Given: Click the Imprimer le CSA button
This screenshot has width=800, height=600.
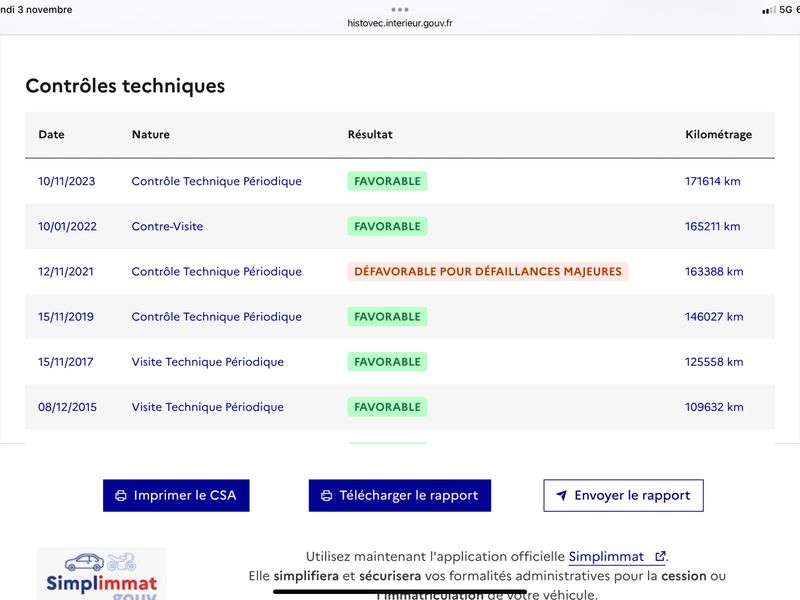Looking at the screenshot, I should tap(176, 495).
